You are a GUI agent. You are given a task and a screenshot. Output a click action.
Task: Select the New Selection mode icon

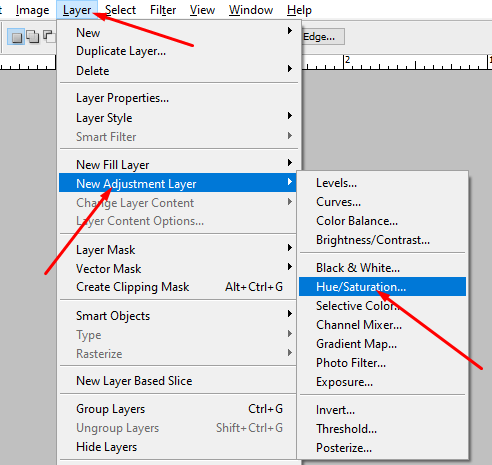click(16, 37)
